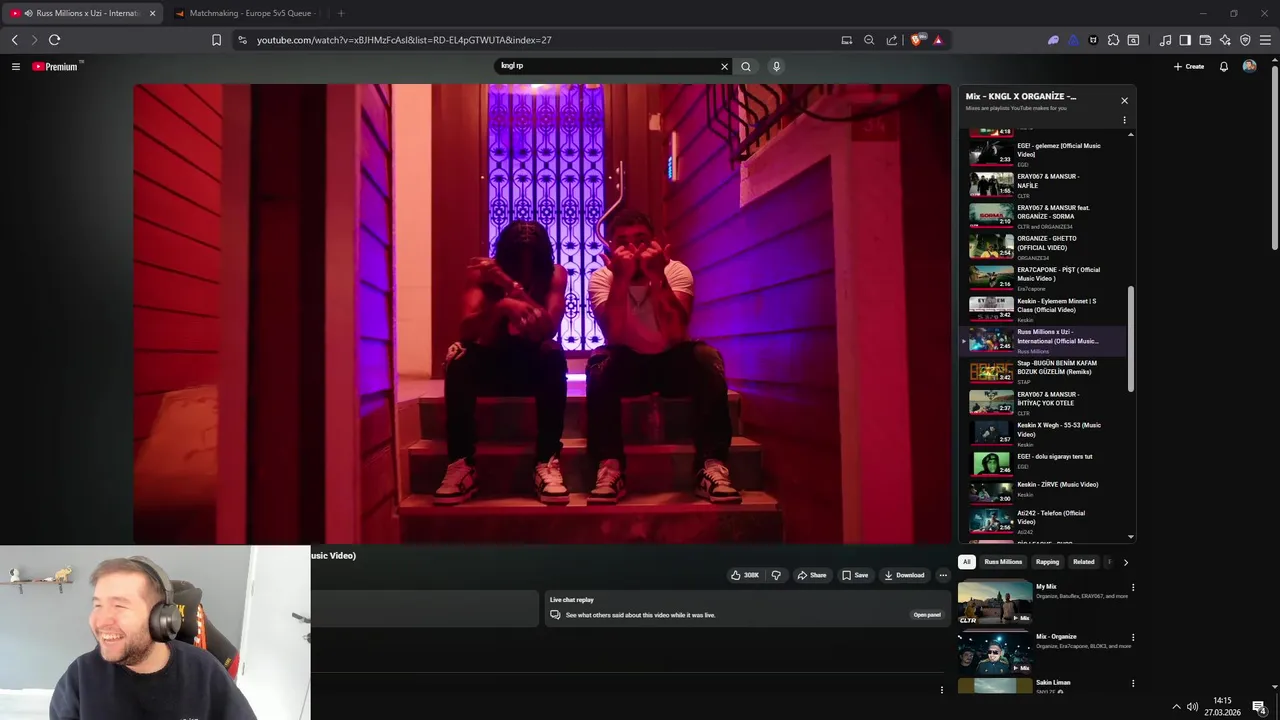Open more actions three-dot menu beside Download
This screenshot has height=720, width=1280.
(x=942, y=575)
